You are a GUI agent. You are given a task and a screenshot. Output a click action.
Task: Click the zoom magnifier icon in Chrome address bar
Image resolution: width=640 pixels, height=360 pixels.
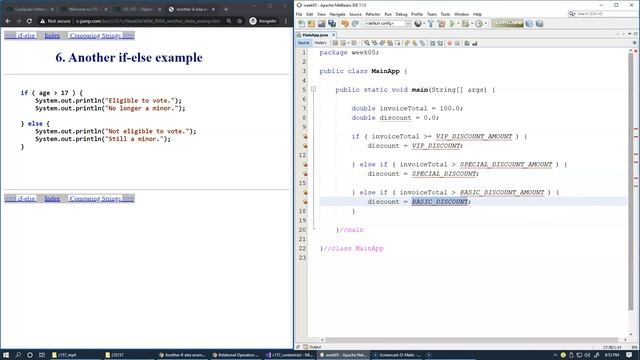(x=229, y=21)
